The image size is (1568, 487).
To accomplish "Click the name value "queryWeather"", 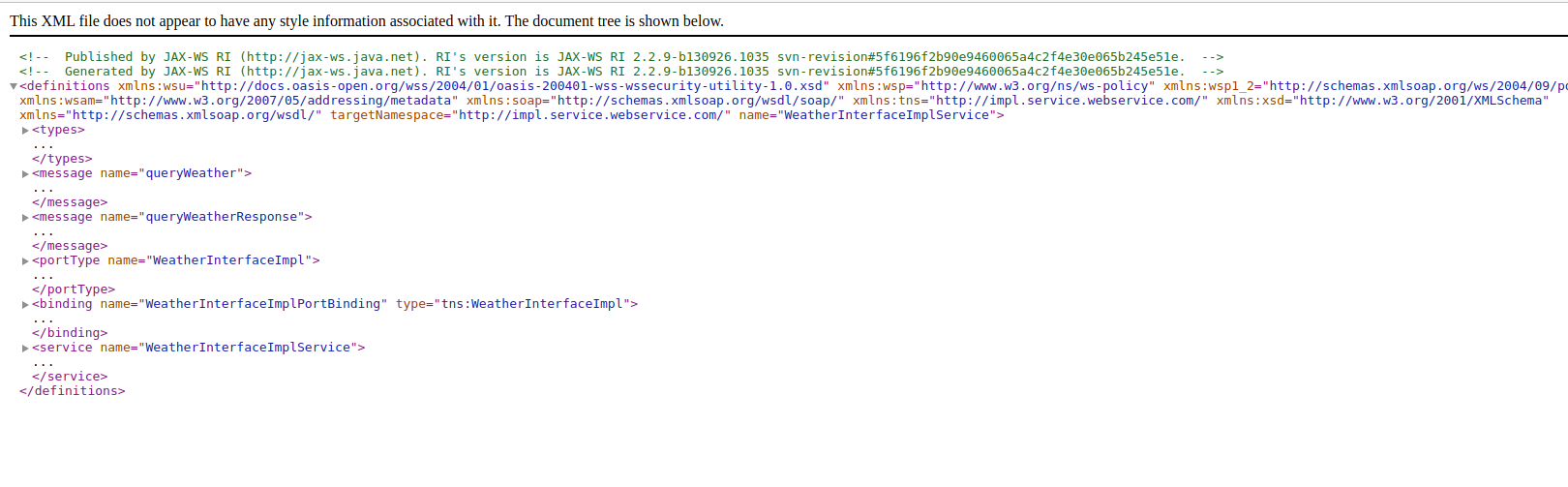I will pyautogui.click(x=191, y=173).
